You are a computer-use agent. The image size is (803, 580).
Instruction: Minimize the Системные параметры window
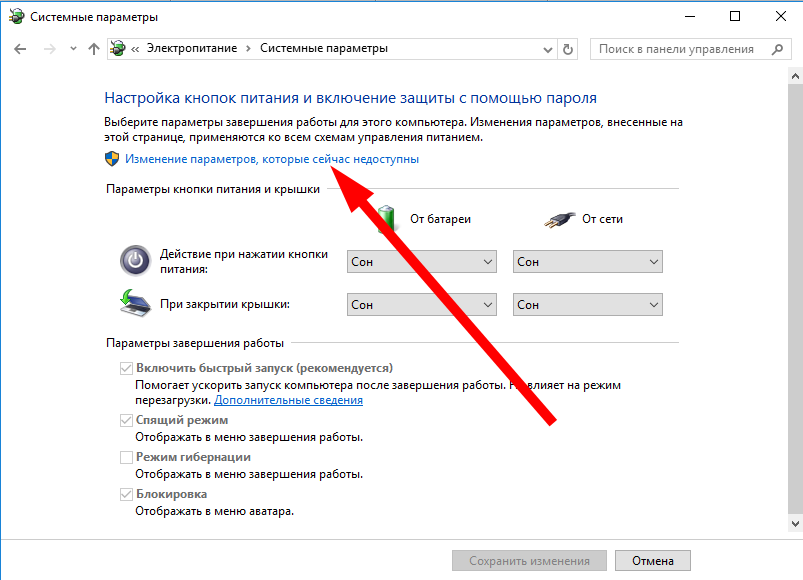tap(690, 16)
